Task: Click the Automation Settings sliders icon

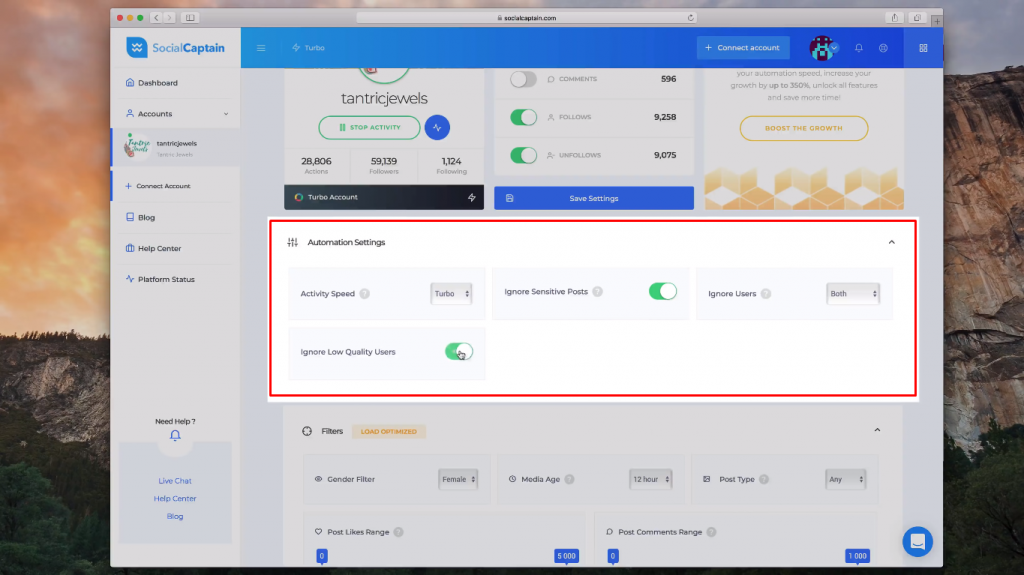Action: pyautogui.click(x=293, y=242)
